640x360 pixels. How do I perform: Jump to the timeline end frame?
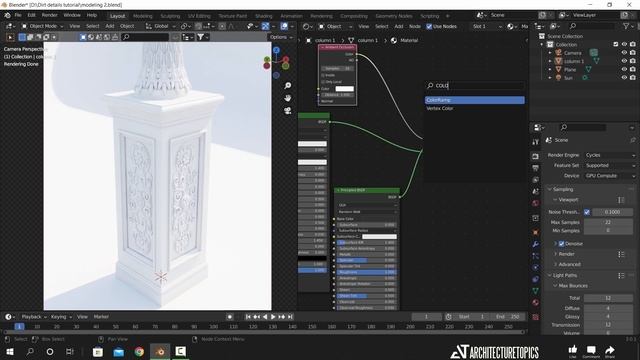290,317
